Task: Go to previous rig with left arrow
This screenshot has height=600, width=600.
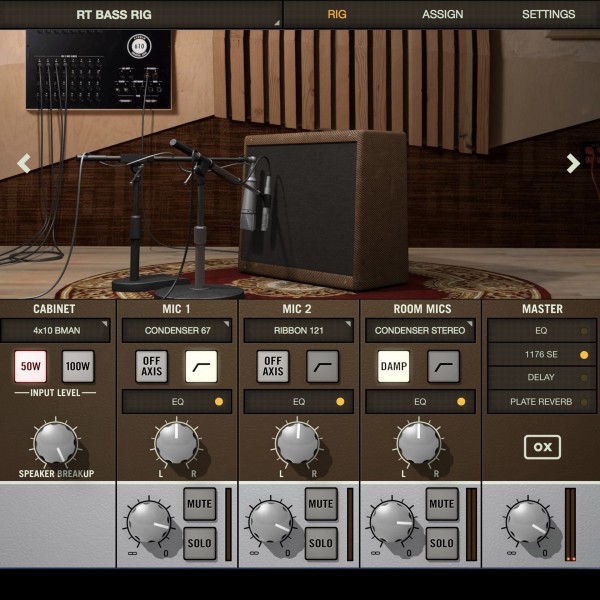Action: click(x=24, y=163)
